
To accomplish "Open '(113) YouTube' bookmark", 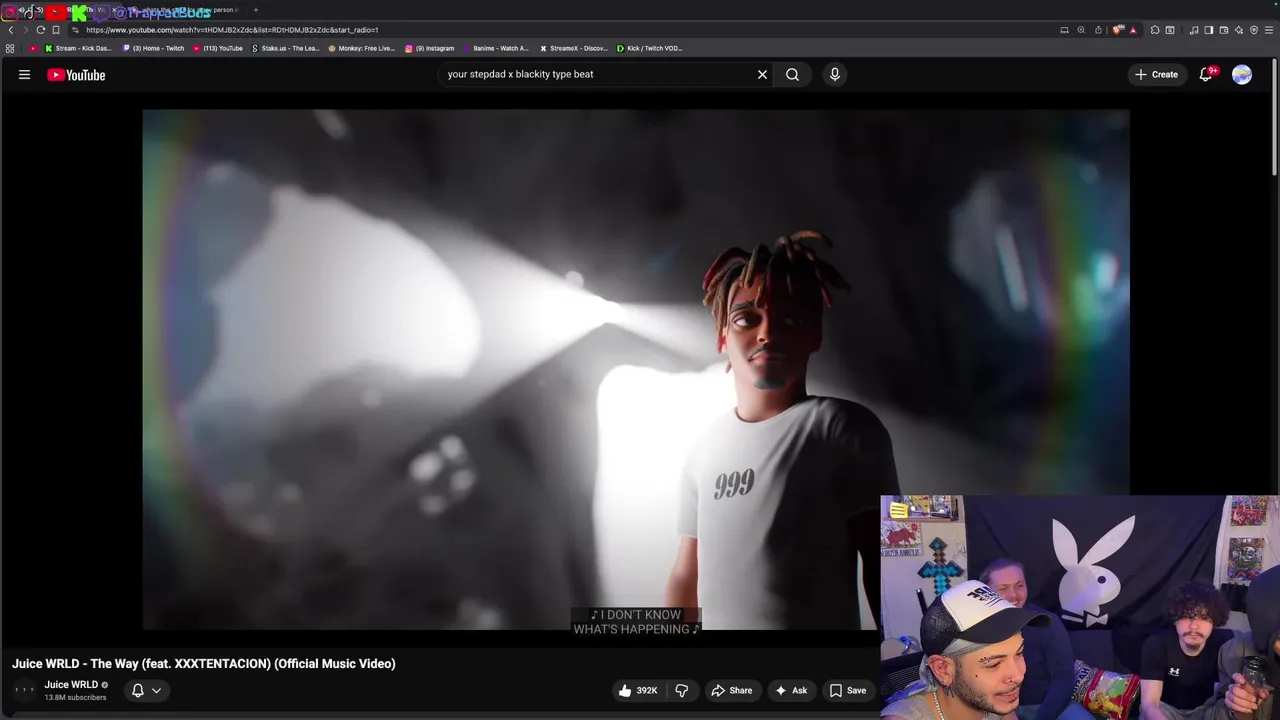I will (x=218, y=48).
